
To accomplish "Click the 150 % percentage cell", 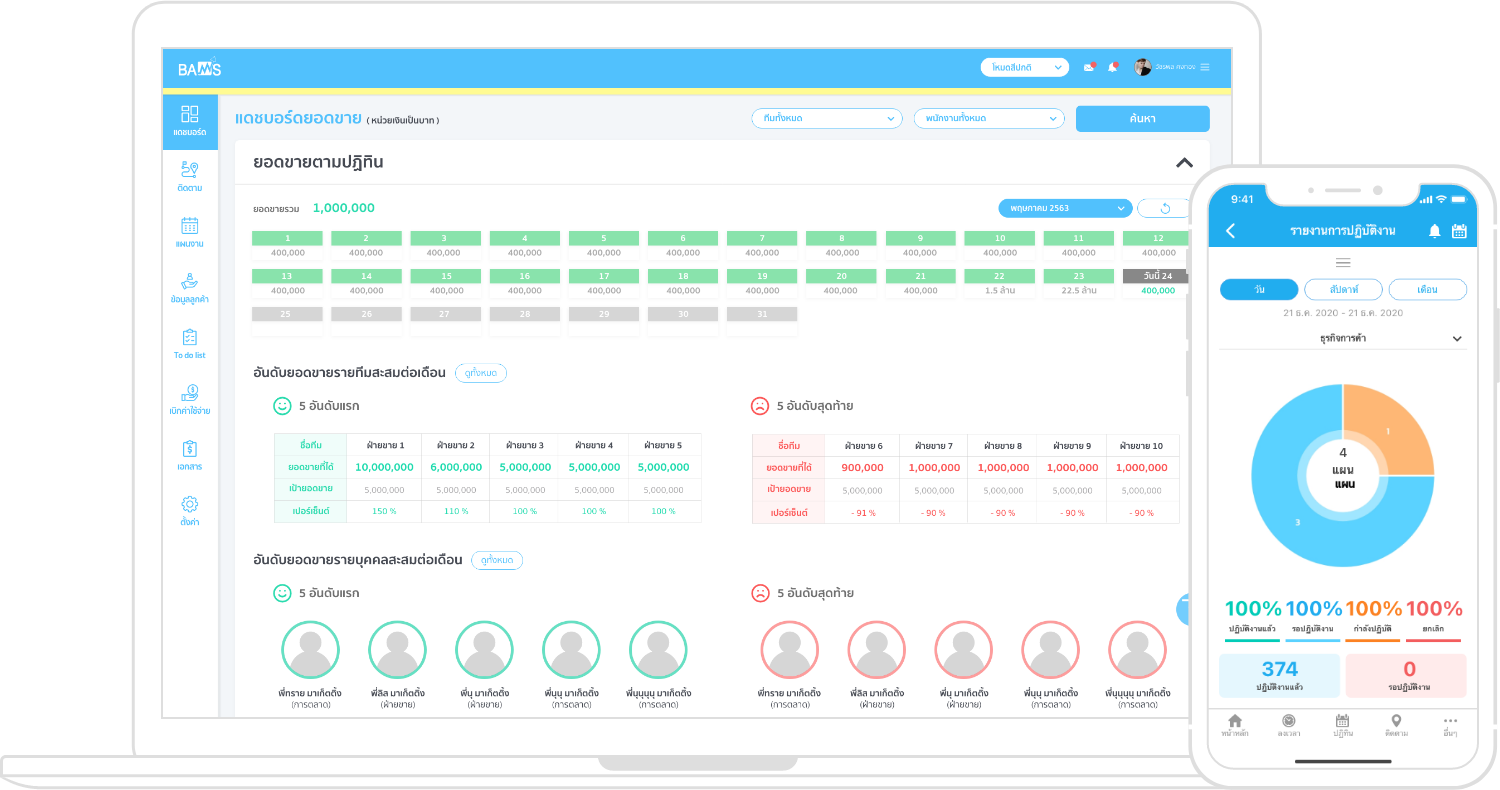I will [385, 511].
